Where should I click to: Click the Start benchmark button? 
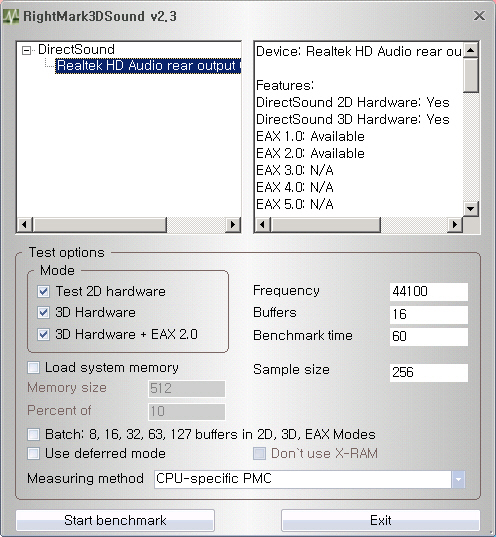tap(115, 521)
